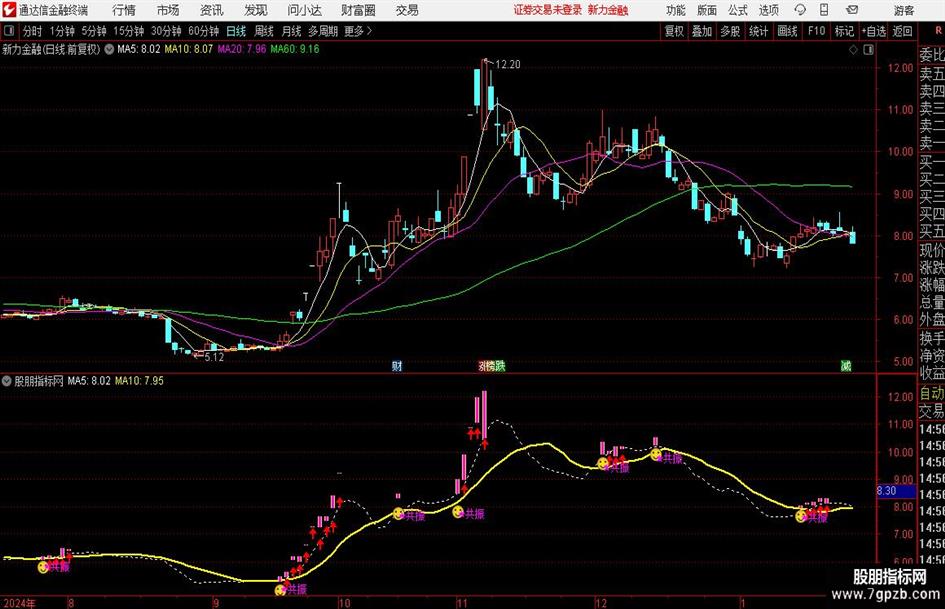Click the 叠加 overlay button
The height and width of the screenshot is (609, 945).
point(702,31)
